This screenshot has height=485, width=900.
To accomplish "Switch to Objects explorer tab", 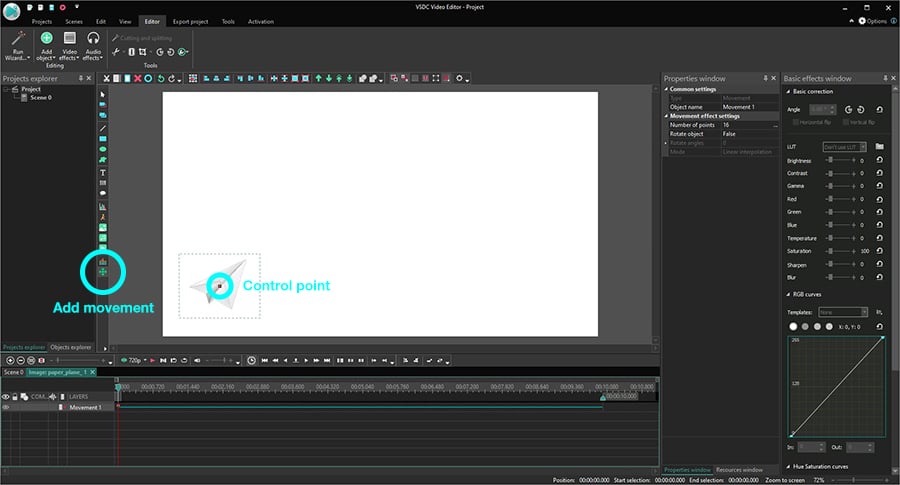I will (71, 347).
